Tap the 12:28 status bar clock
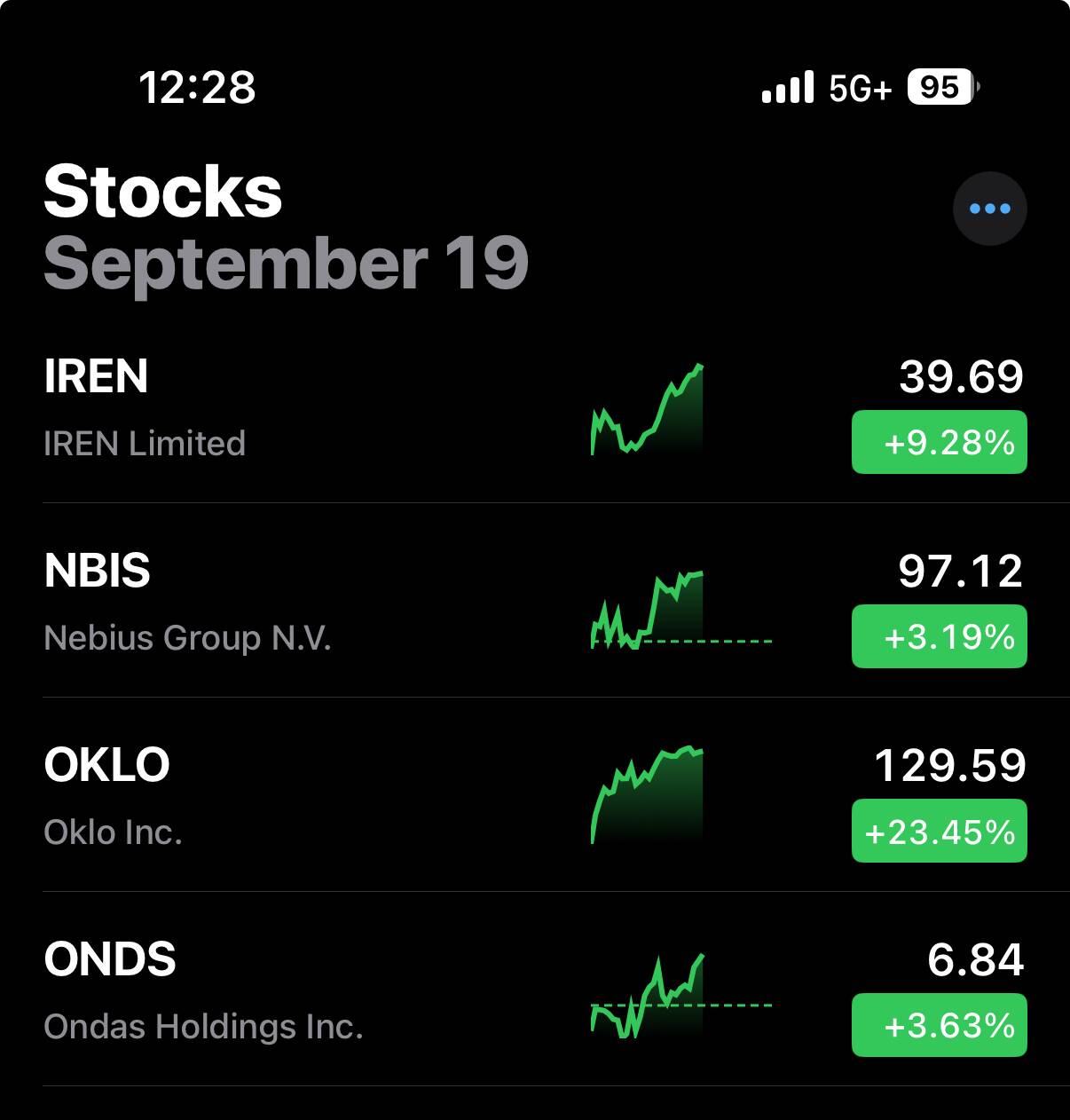This screenshot has height=1120, width=1070. point(197,87)
